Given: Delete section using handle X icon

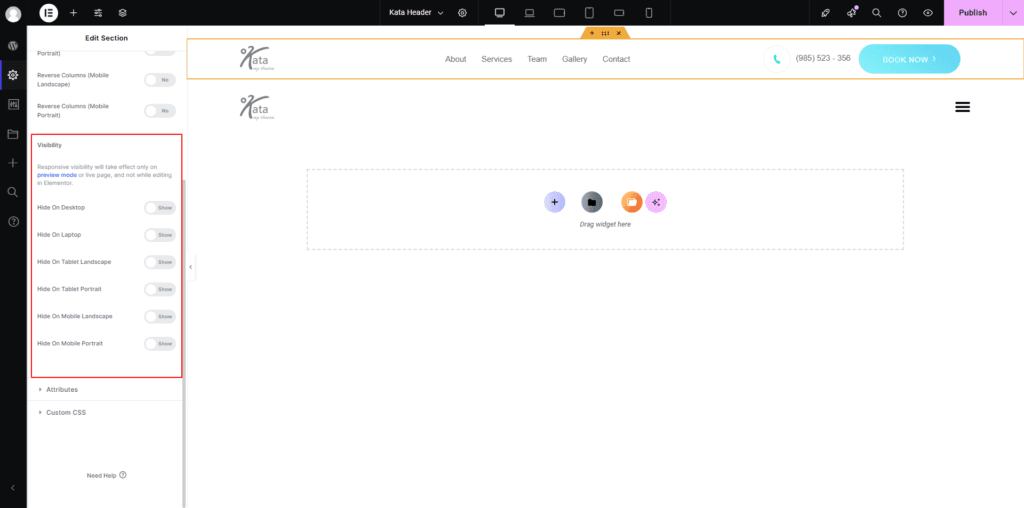Looking at the screenshot, I should [x=618, y=33].
